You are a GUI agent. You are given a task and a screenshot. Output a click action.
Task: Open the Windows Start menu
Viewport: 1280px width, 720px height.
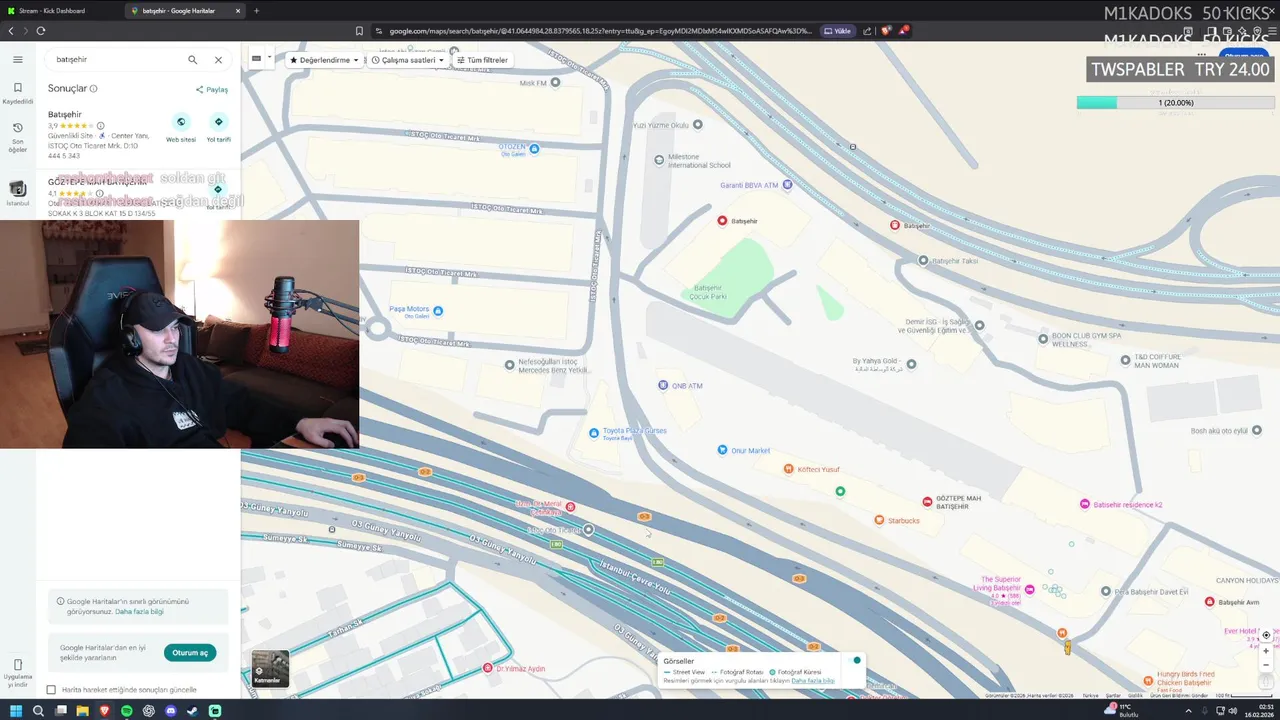[16, 711]
